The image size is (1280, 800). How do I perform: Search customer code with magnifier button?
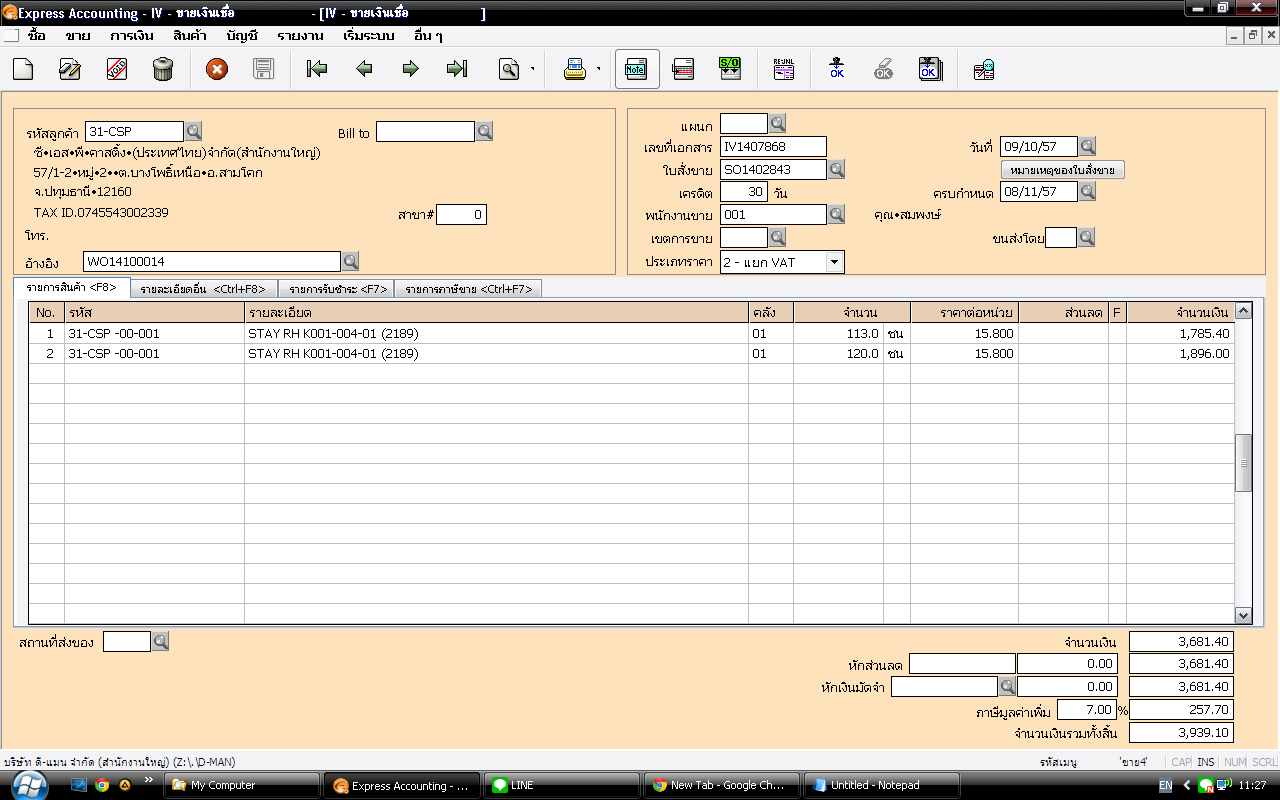194,131
